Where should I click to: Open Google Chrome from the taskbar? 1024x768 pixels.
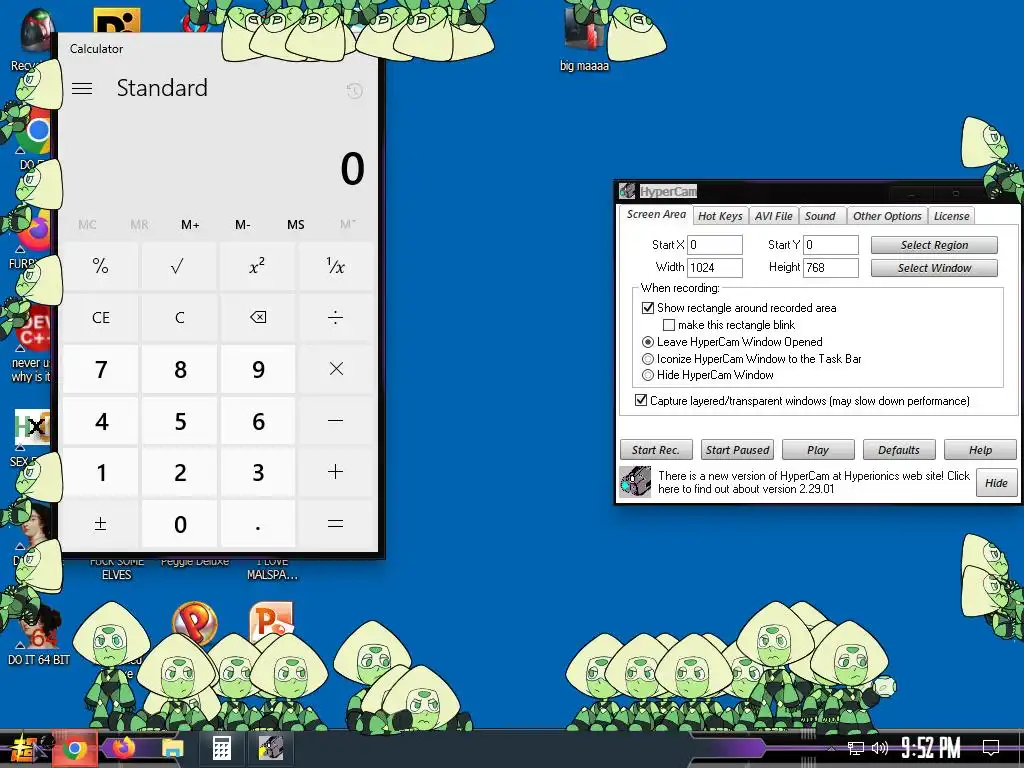coord(74,749)
